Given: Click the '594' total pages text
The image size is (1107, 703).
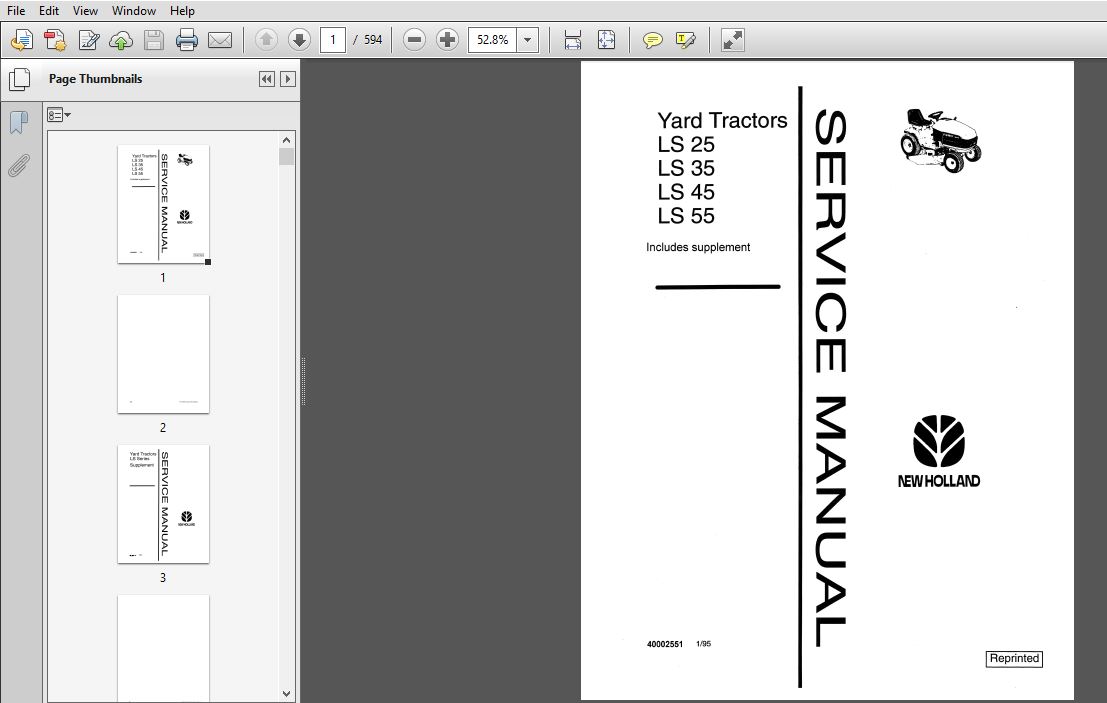Looking at the screenshot, I should pyautogui.click(x=373, y=40).
